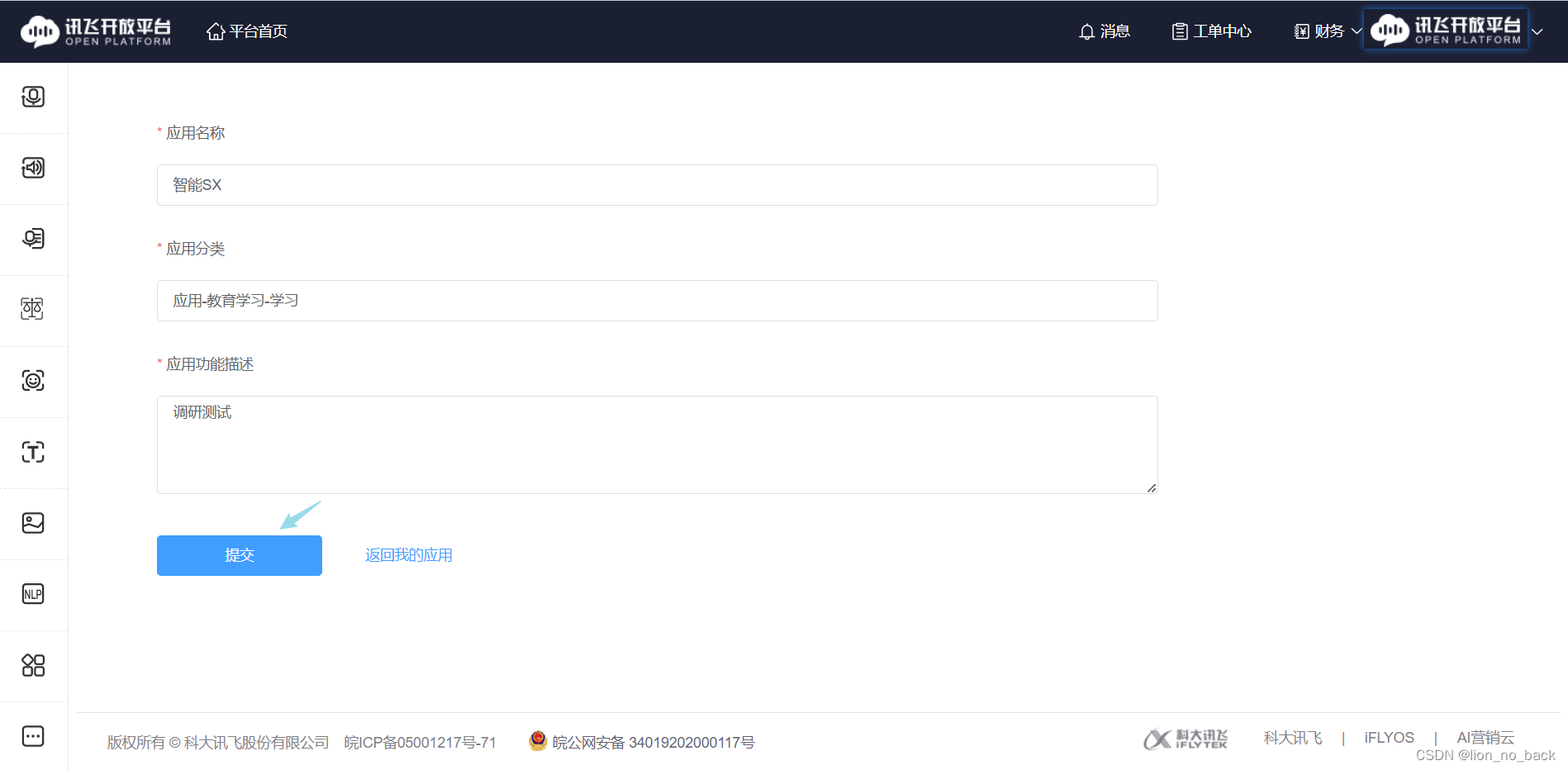Click the iFlytek Open Platform logo at top left
This screenshot has width=1568, height=770.
coord(96,31)
